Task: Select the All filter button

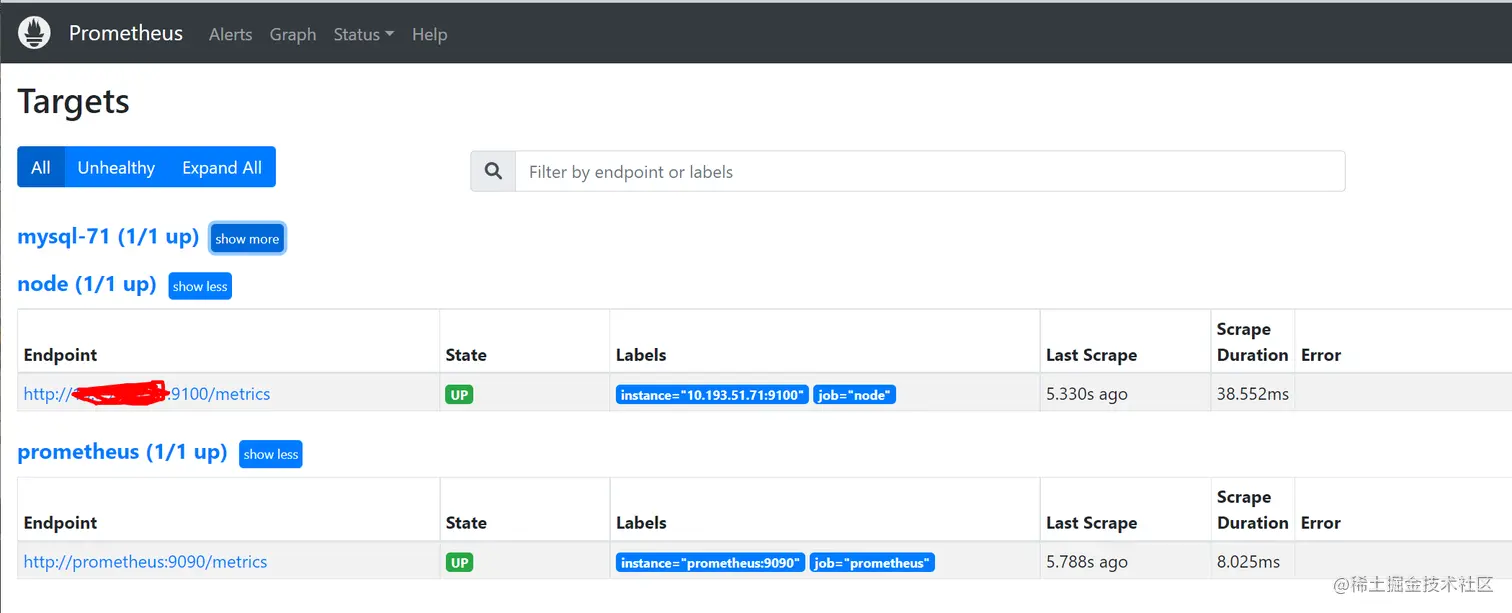Action: point(41,167)
